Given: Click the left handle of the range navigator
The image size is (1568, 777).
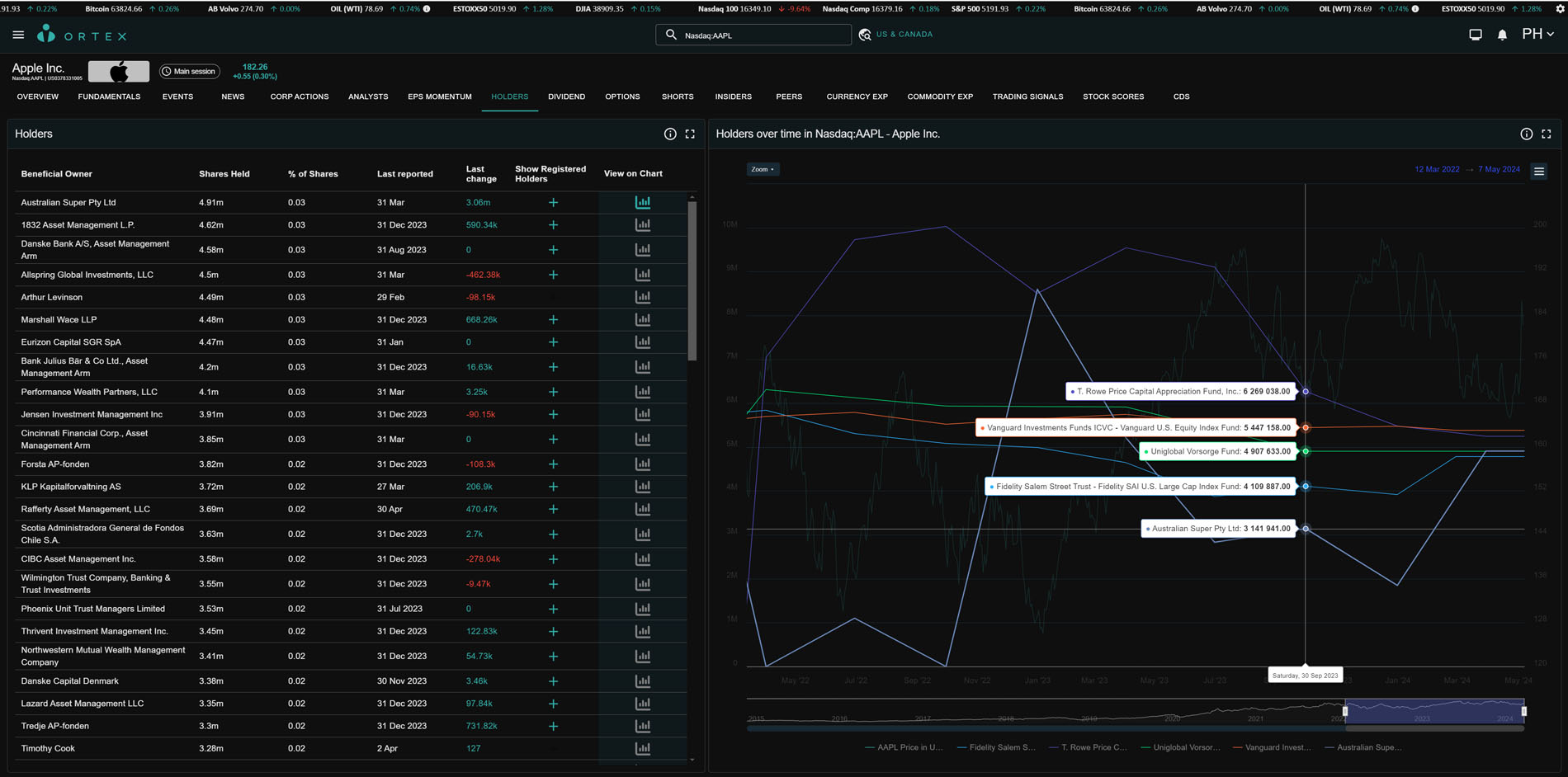Looking at the screenshot, I should click(x=1345, y=711).
